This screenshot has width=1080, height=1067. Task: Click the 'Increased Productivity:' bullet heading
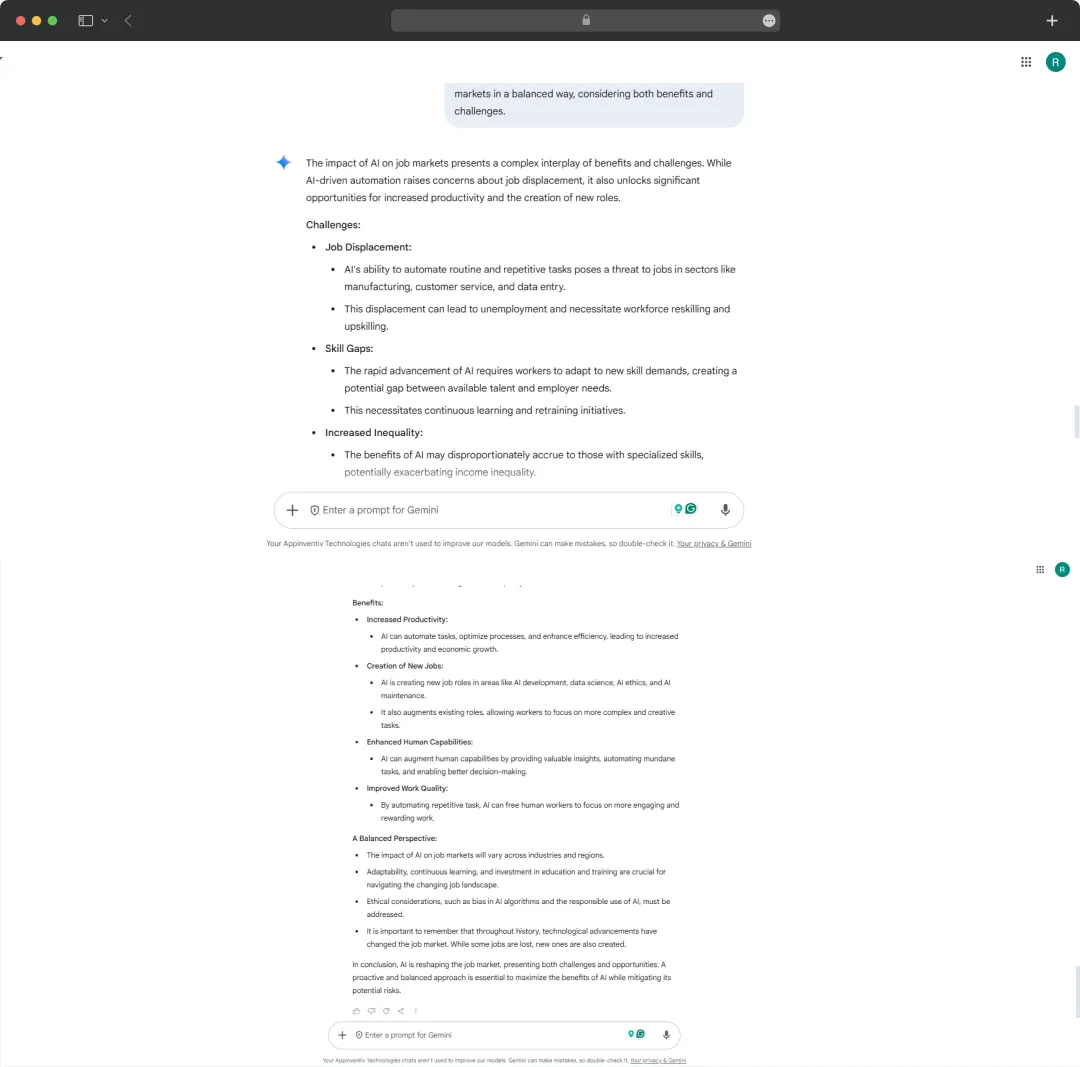tap(407, 619)
